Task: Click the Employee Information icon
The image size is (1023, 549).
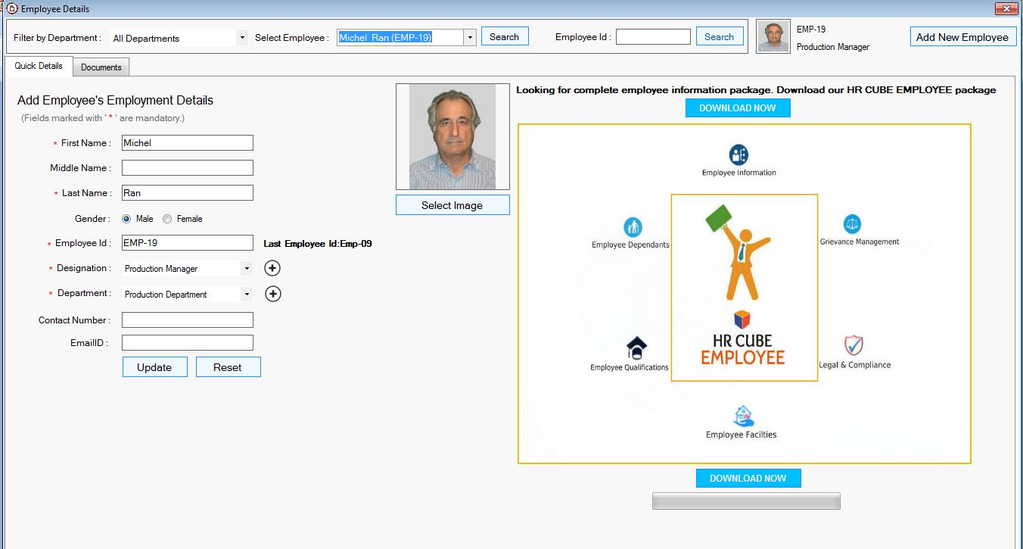Action: [x=739, y=155]
